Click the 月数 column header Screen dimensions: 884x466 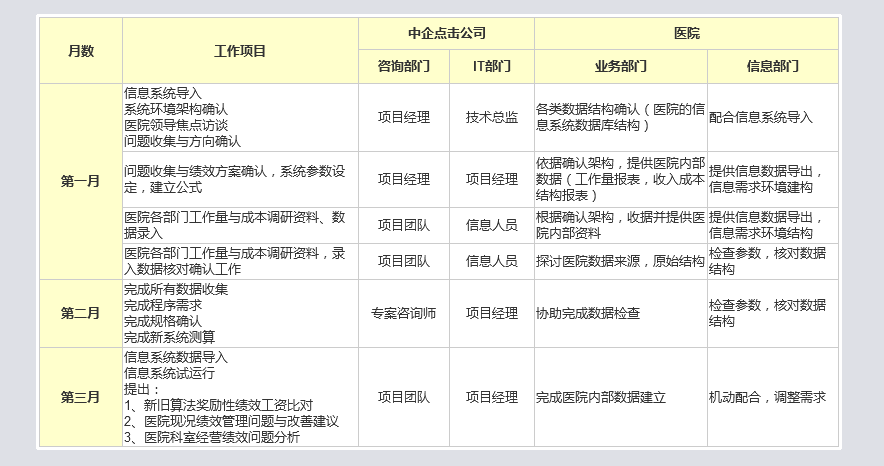point(81,51)
